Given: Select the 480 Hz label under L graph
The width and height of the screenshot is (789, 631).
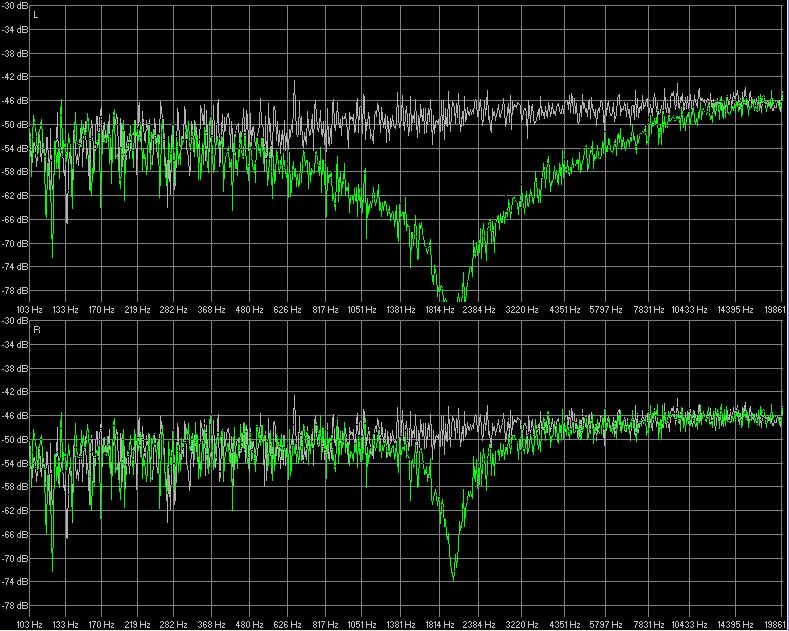Looking at the screenshot, I should coord(250,310).
